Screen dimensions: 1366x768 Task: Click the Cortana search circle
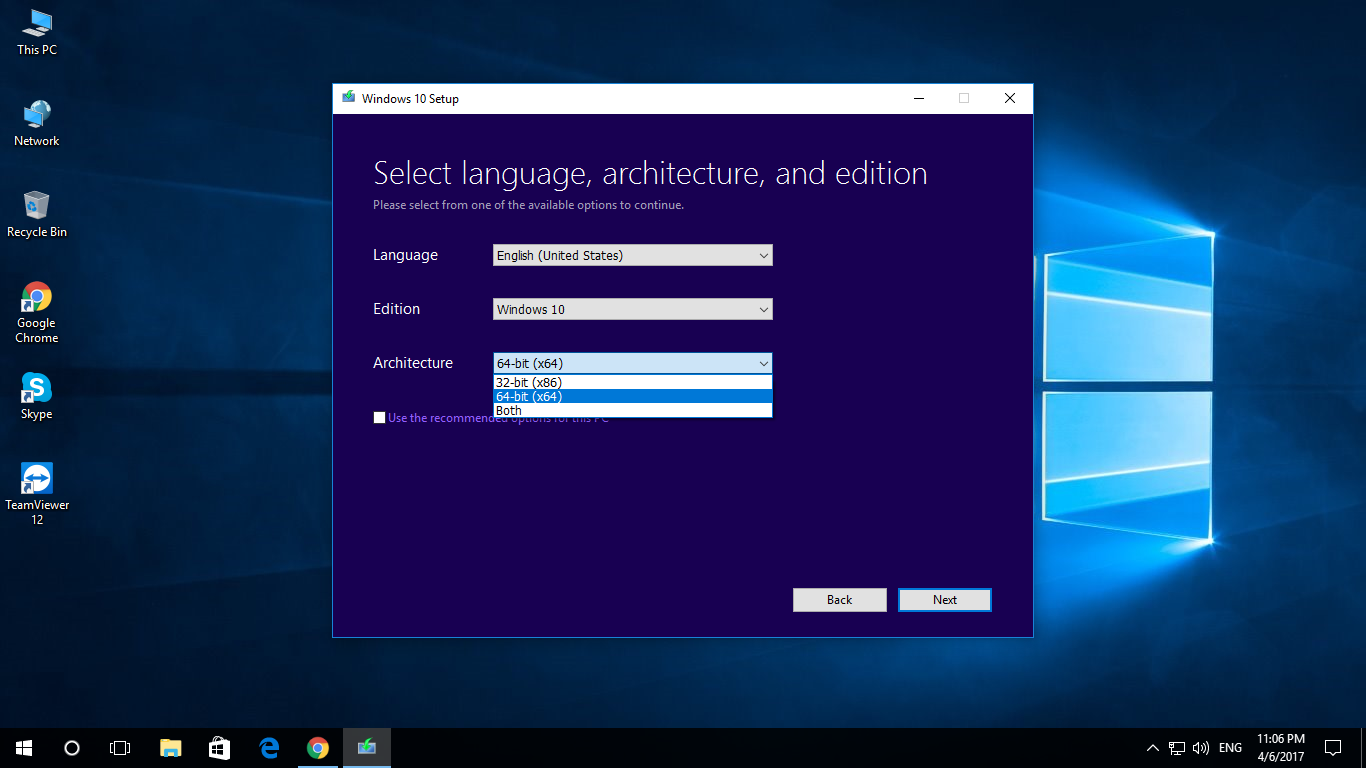pyautogui.click(x=72, y=748)
